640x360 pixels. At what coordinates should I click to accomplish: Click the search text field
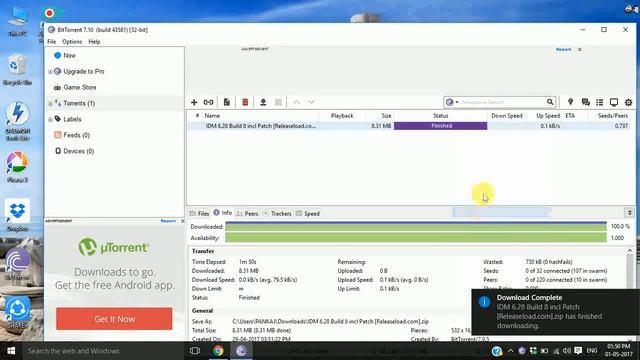pos(502,102)
